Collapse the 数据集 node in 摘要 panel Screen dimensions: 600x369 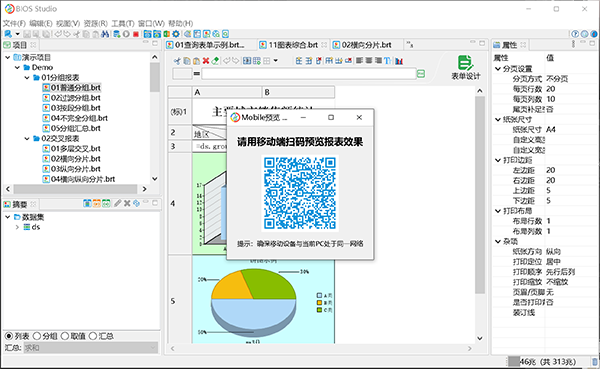pyautogui.click(x=8, y=217)
